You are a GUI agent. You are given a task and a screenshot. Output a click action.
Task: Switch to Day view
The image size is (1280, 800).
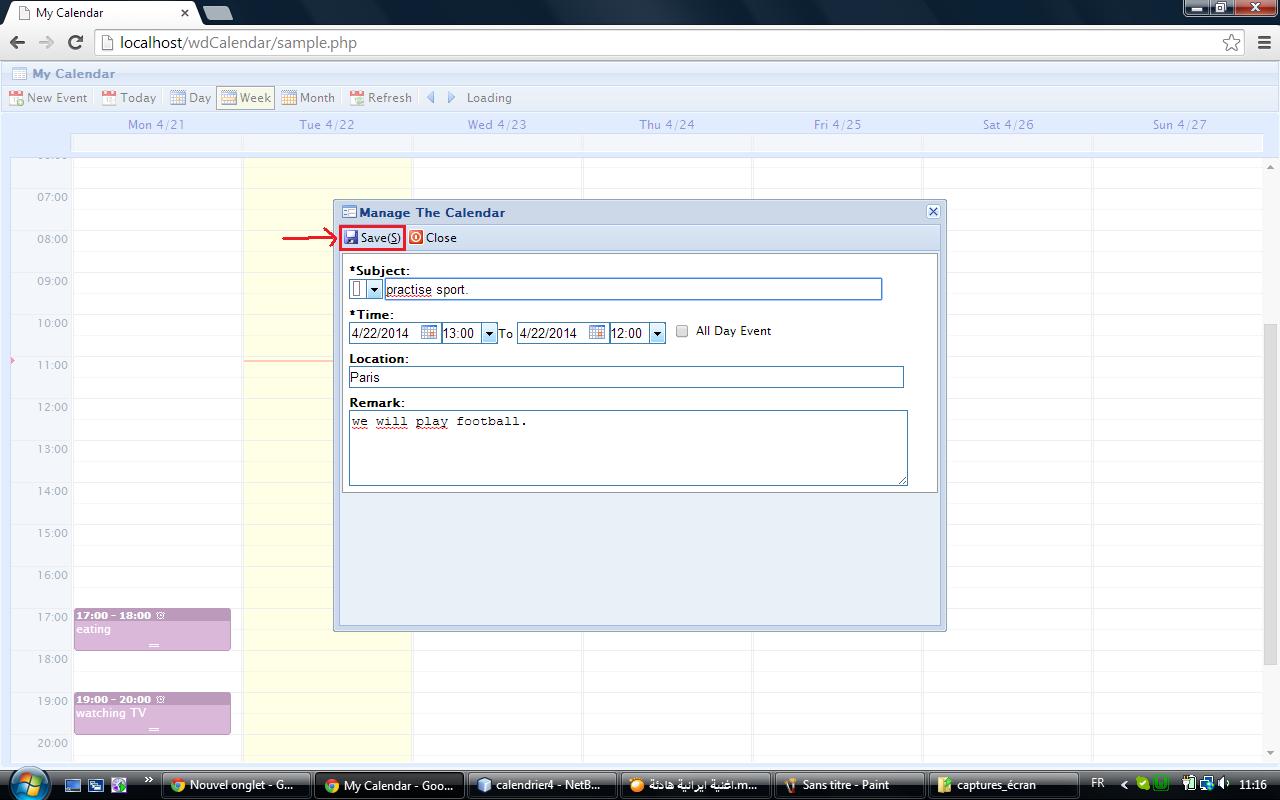click(190, 98)
